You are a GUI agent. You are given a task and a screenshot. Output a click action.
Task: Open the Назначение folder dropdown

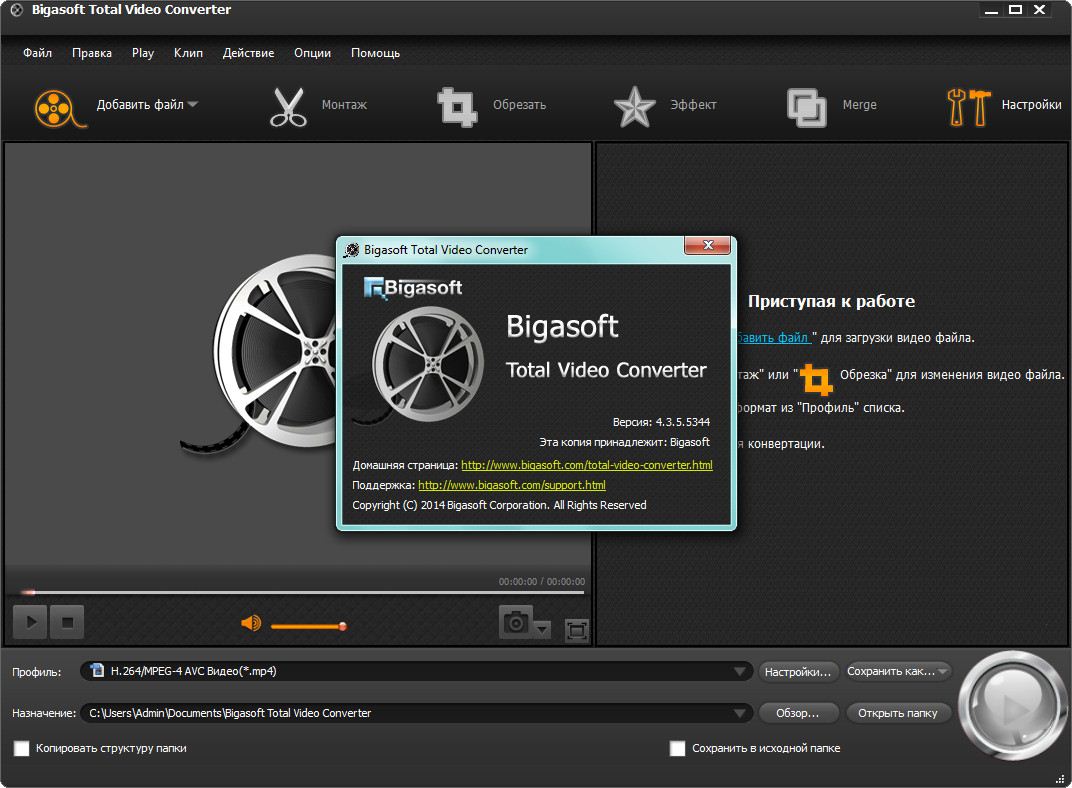739,713
